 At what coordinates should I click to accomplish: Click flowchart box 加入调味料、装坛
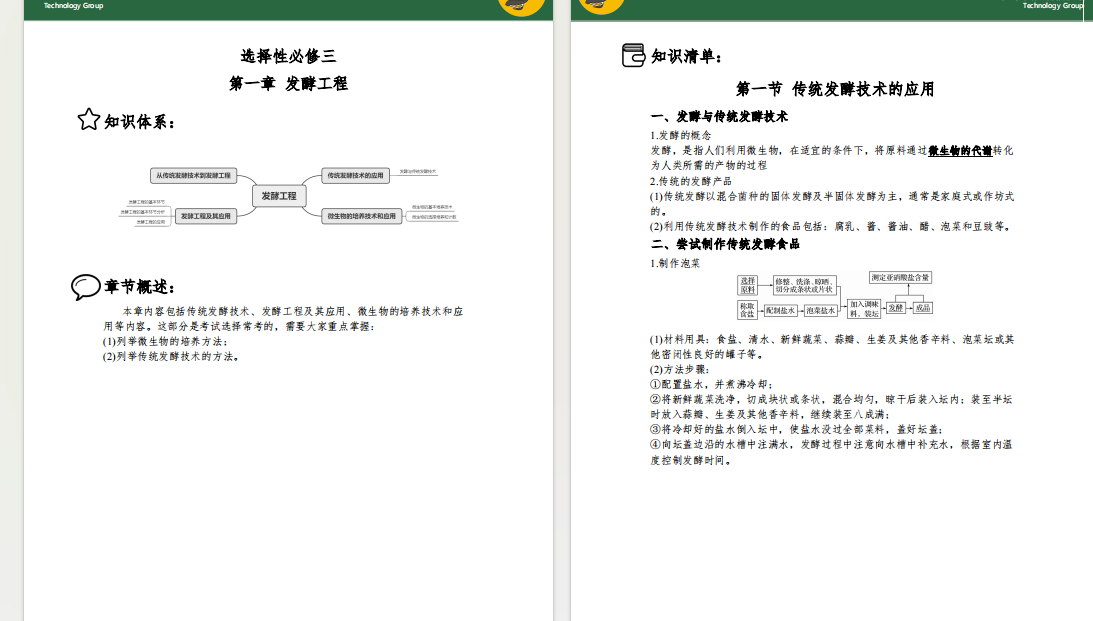(x=864, y=309)
